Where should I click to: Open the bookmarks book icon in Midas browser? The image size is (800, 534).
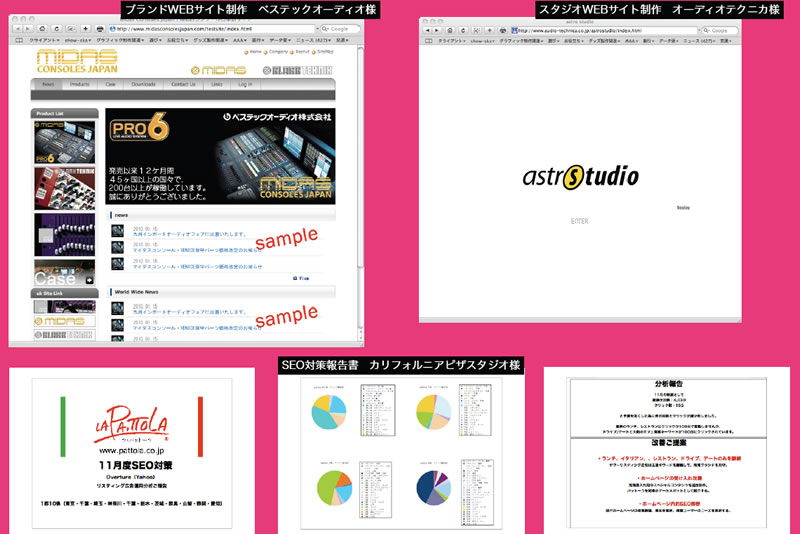click(x=19, y=40)
